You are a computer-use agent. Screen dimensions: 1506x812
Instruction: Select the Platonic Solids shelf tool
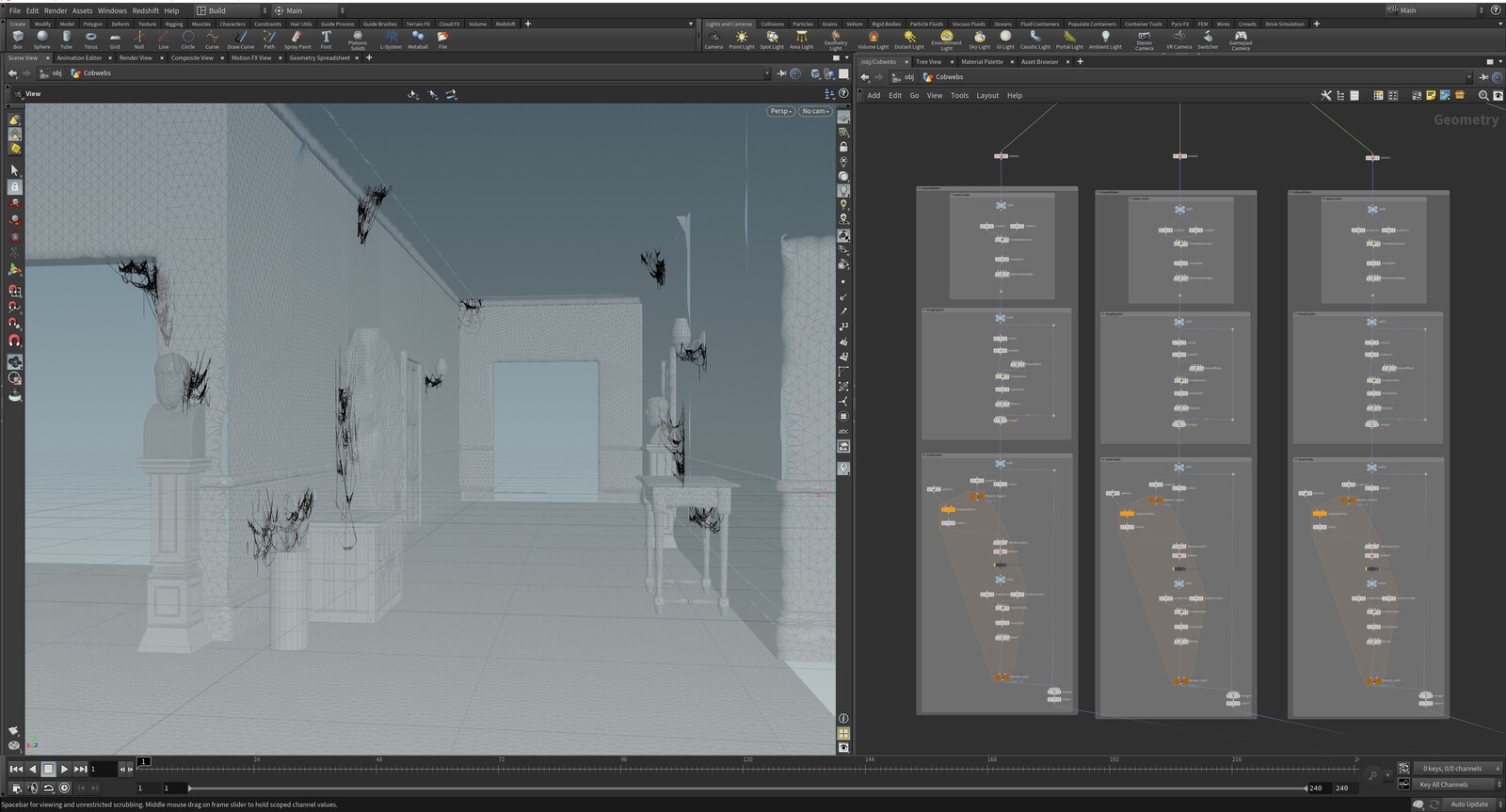(x=358, y=40)
